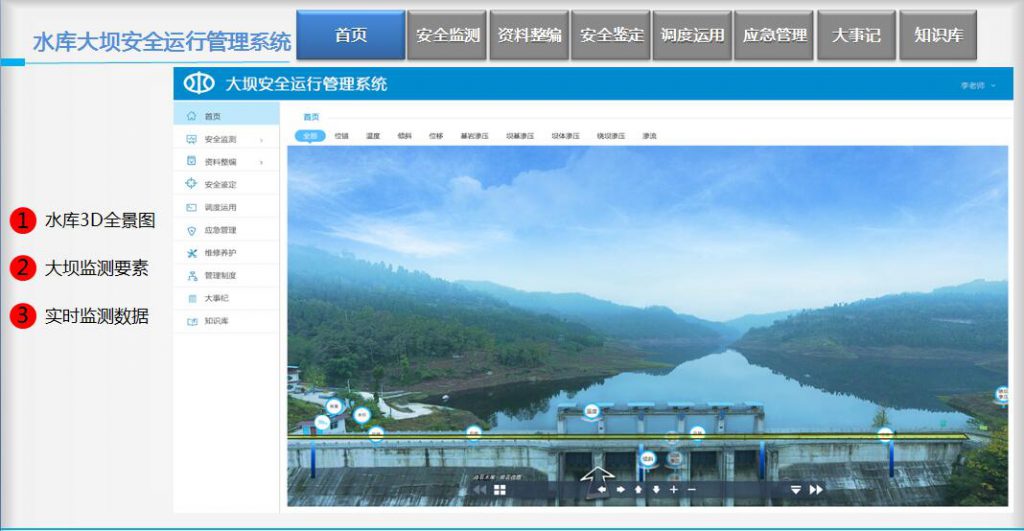1024x531 pixels.
Task: Skip to next panorama scene
Action: [x=816, y=490]
